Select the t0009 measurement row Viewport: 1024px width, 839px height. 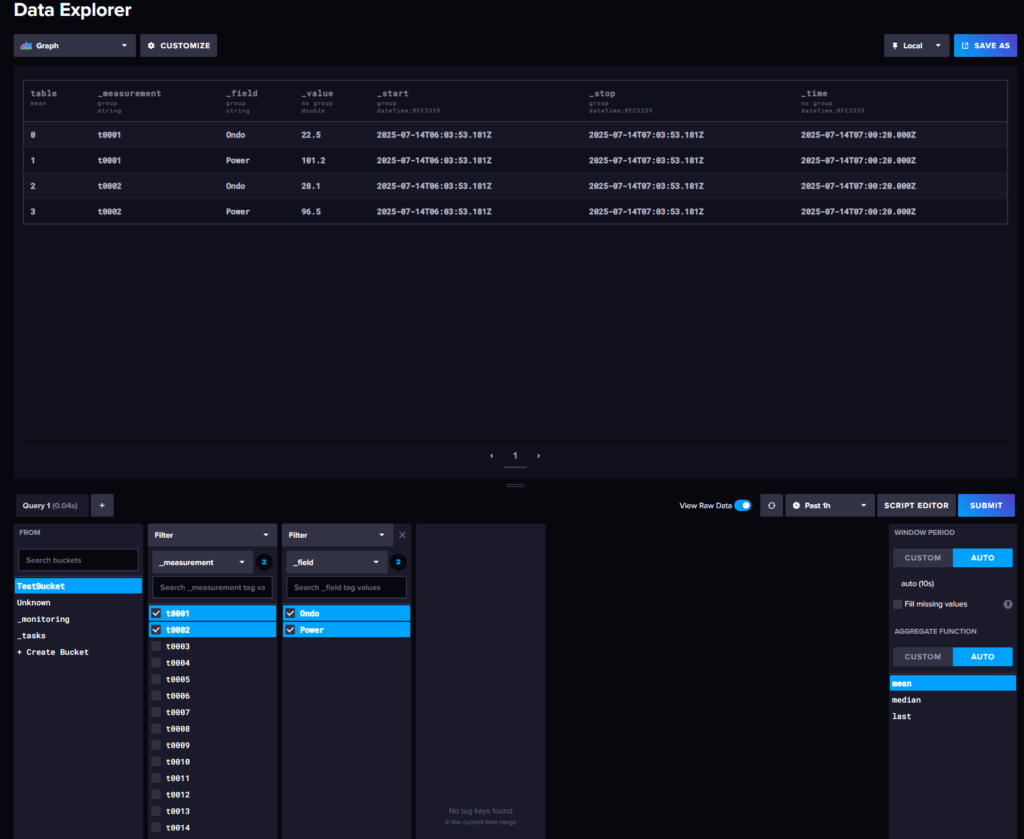tap(212, 745)
